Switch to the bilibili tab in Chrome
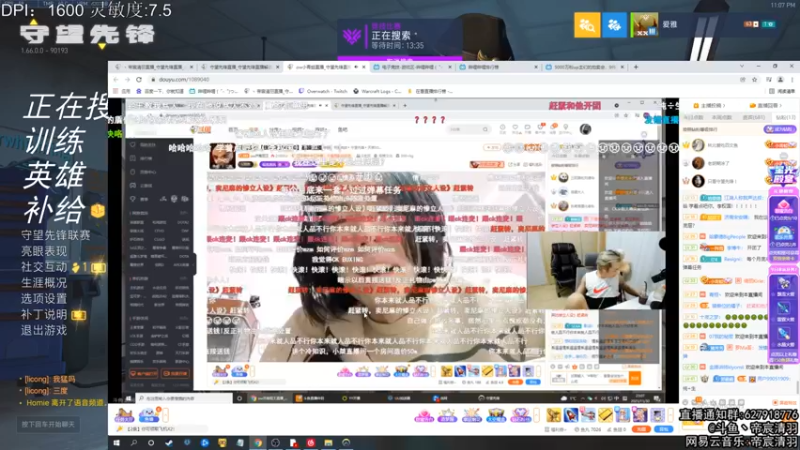 [412, 67]
